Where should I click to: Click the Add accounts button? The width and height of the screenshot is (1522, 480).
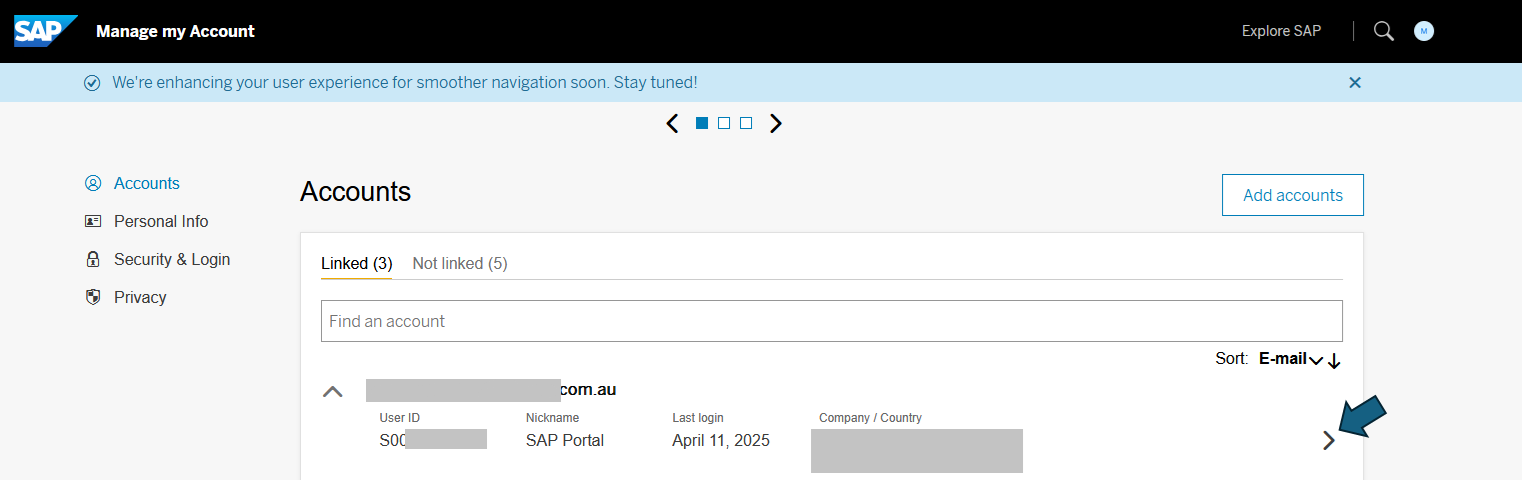[1293, 195]
